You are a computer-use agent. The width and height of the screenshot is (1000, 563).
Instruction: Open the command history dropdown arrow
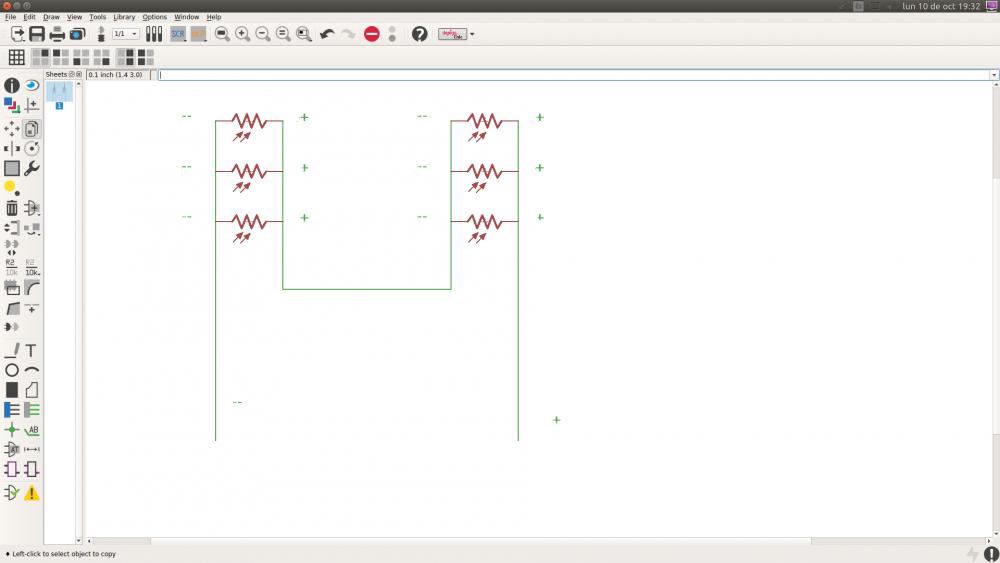point(994,75)
